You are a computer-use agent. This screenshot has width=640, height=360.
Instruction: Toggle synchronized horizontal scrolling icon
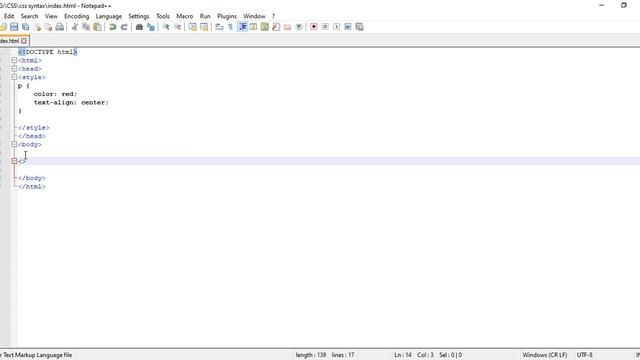tap(204, 27)
